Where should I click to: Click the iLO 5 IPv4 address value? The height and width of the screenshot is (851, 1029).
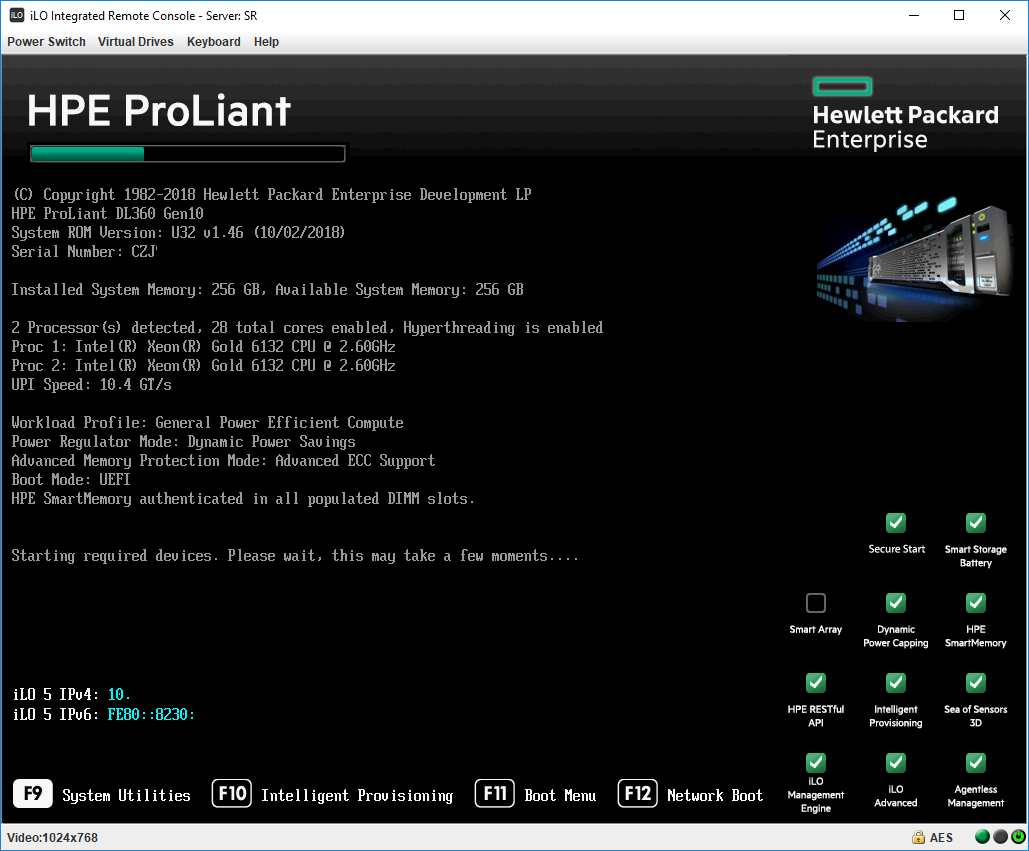pyautogui.click(x=119, y=694)
